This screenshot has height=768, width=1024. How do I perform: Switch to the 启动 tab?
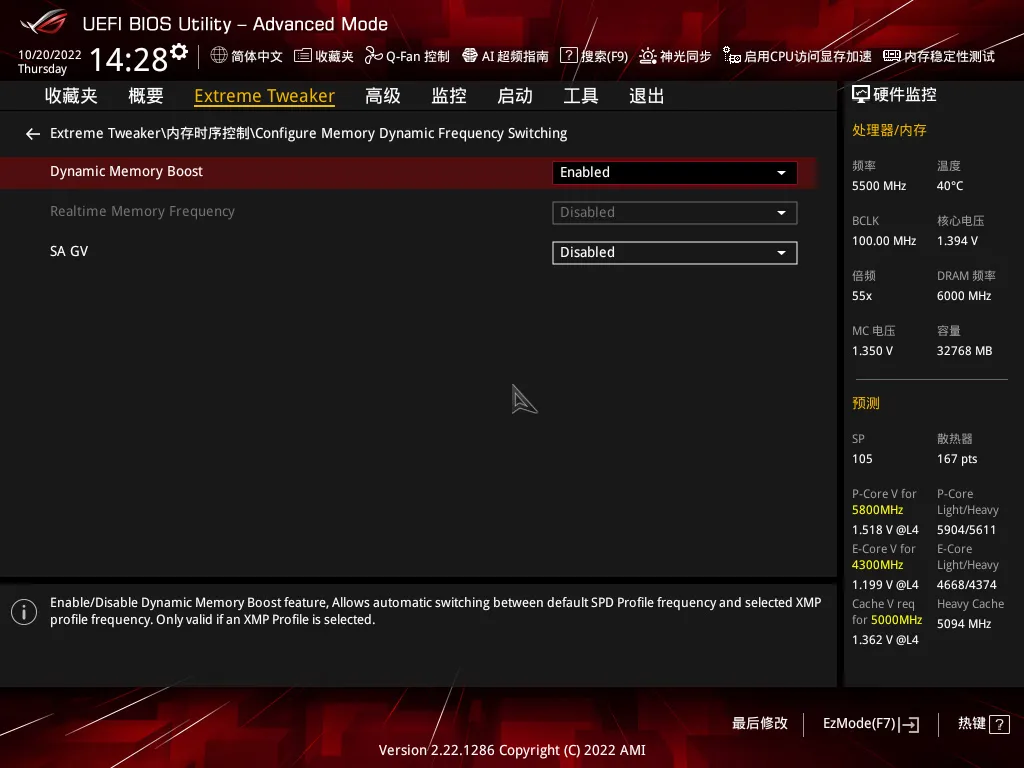click(x=515, y=96)
